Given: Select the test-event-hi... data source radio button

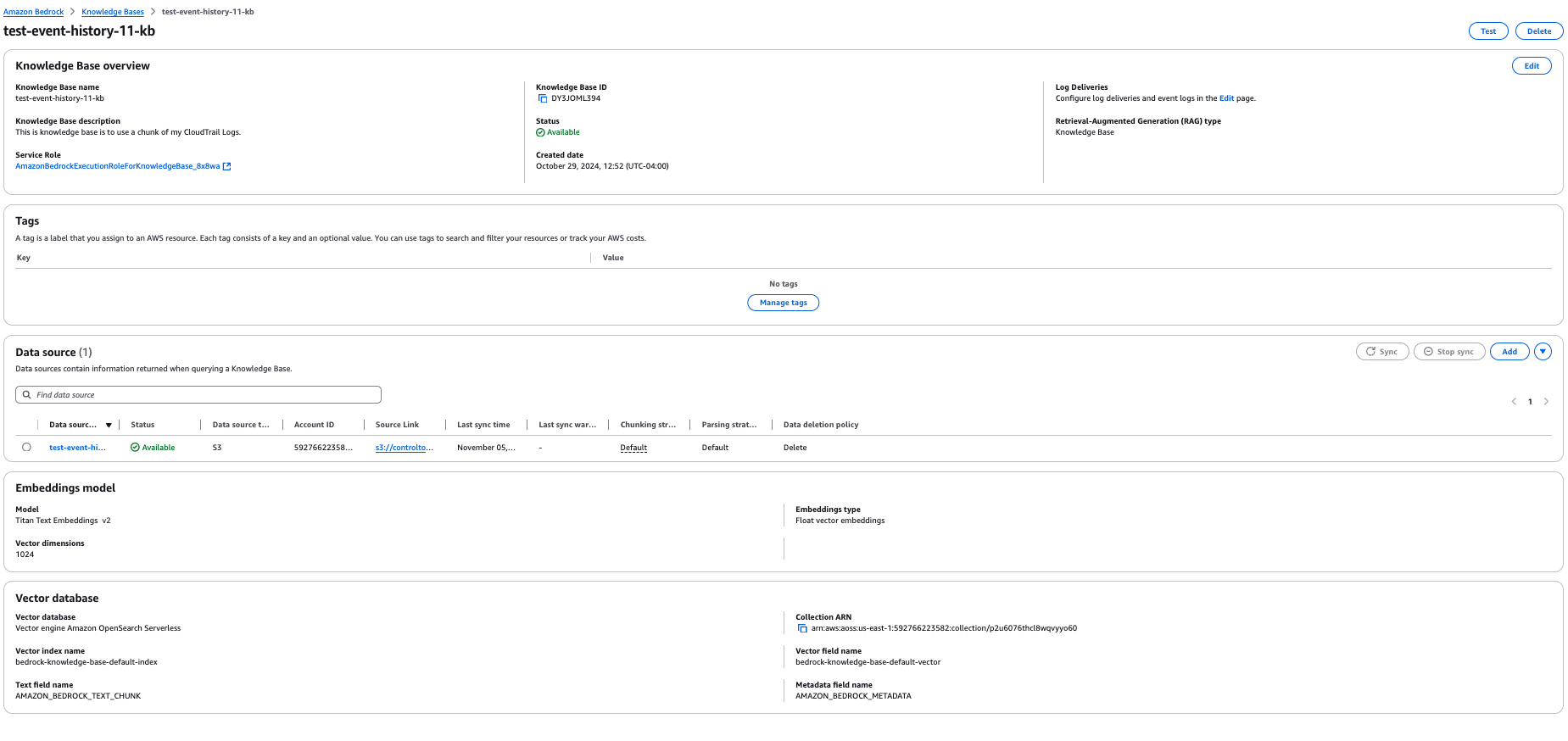Looking at the screenshot, I should (26, 447).
